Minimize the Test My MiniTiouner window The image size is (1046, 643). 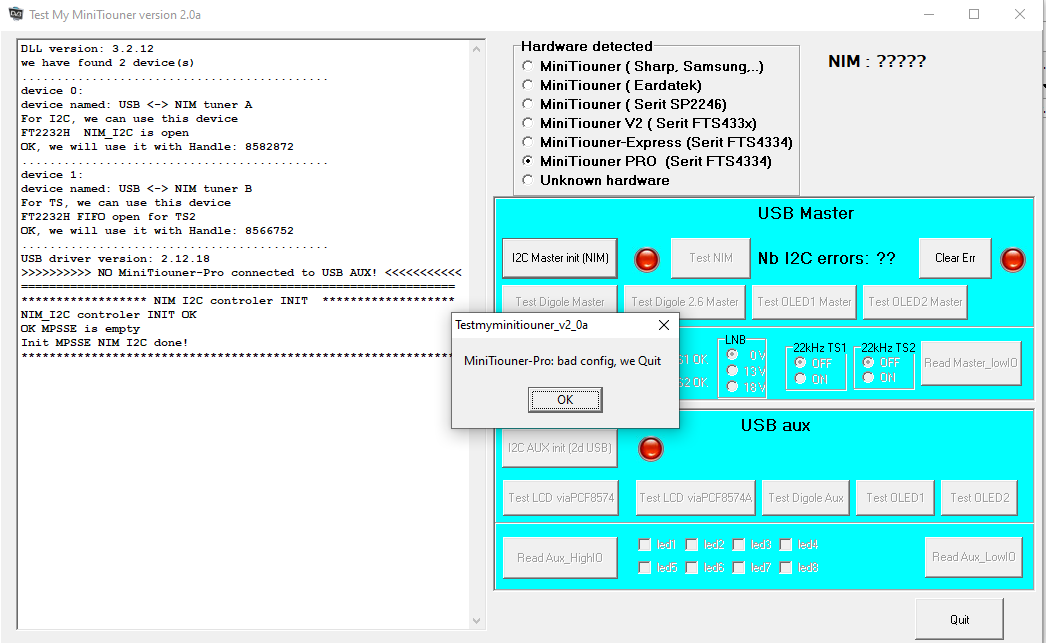(x=929, y=14)
